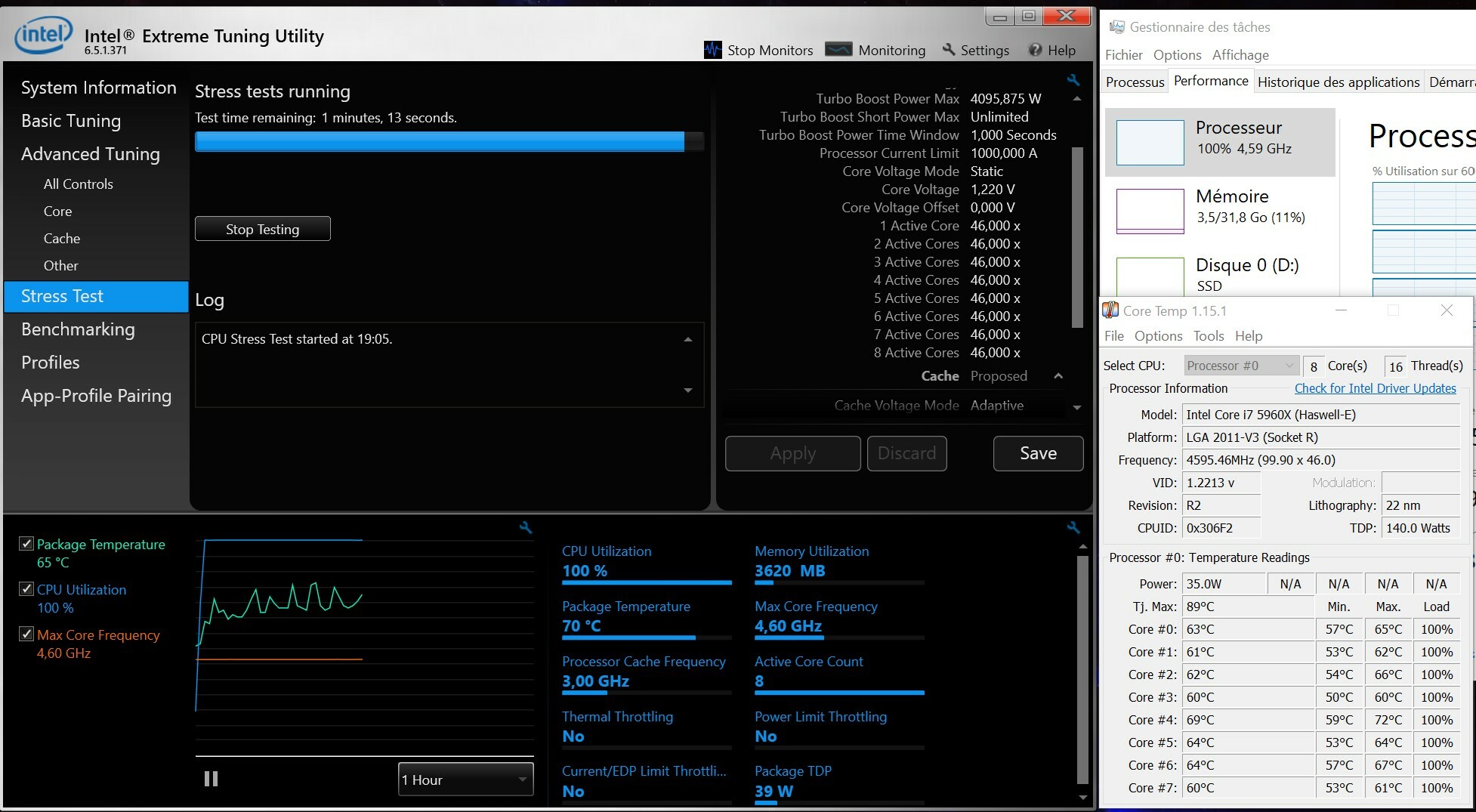Open Options menu in Core Temp
1476x812 pixels.
[1159, 336]
